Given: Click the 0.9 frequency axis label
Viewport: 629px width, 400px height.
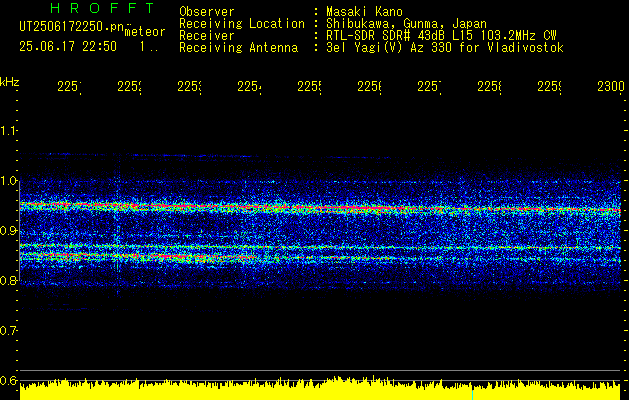Looking at the screenshot, I should (8, 231).
